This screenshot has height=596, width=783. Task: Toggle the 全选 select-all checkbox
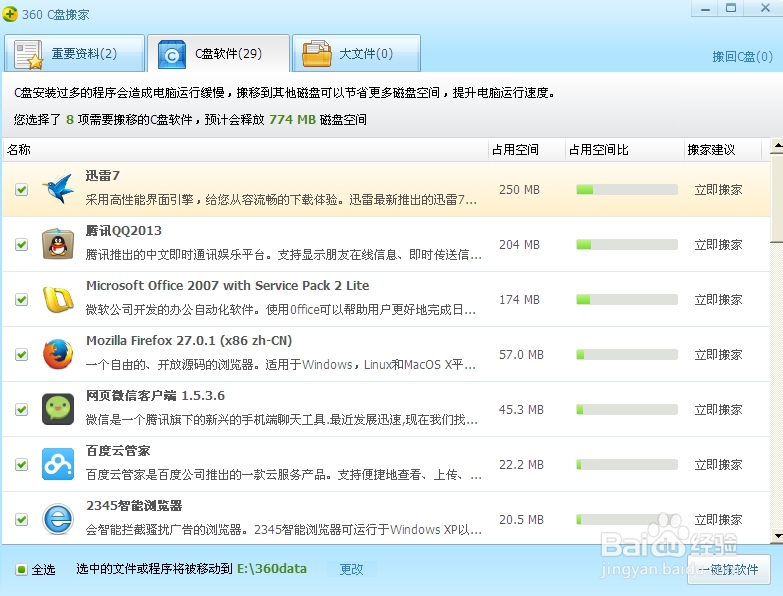point(21,569)
